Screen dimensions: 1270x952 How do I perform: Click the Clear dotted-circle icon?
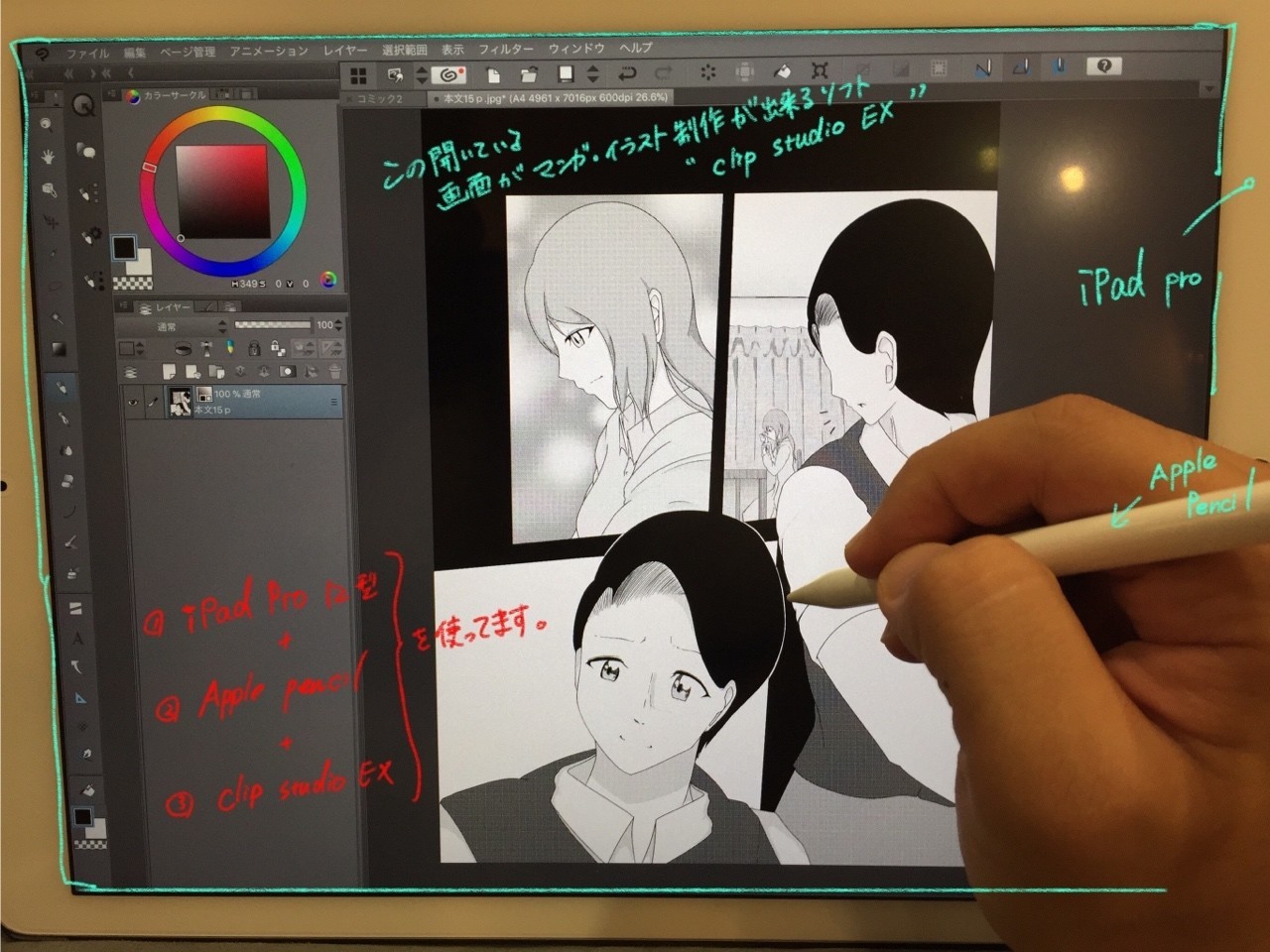(708, 71)
